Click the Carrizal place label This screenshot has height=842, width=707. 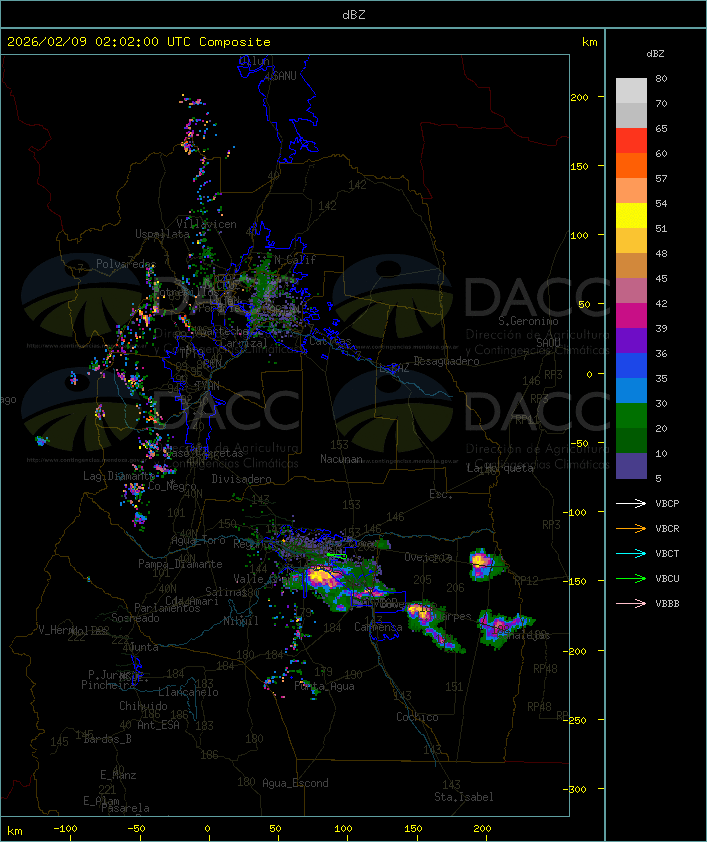click(x=243, y=343)
